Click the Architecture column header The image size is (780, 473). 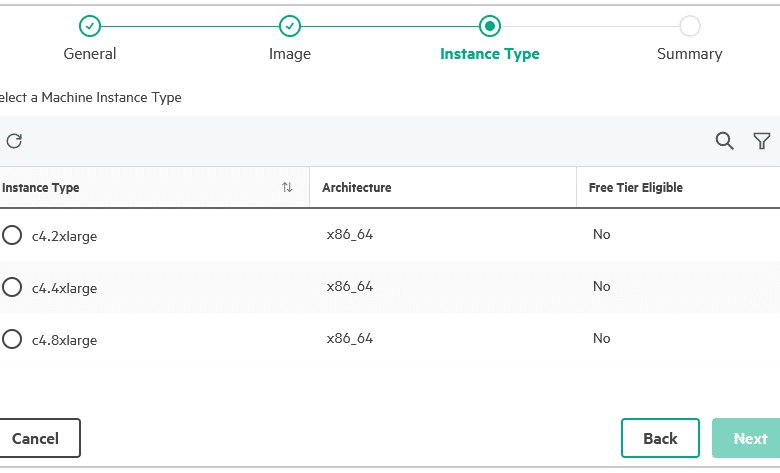(357, 188)
